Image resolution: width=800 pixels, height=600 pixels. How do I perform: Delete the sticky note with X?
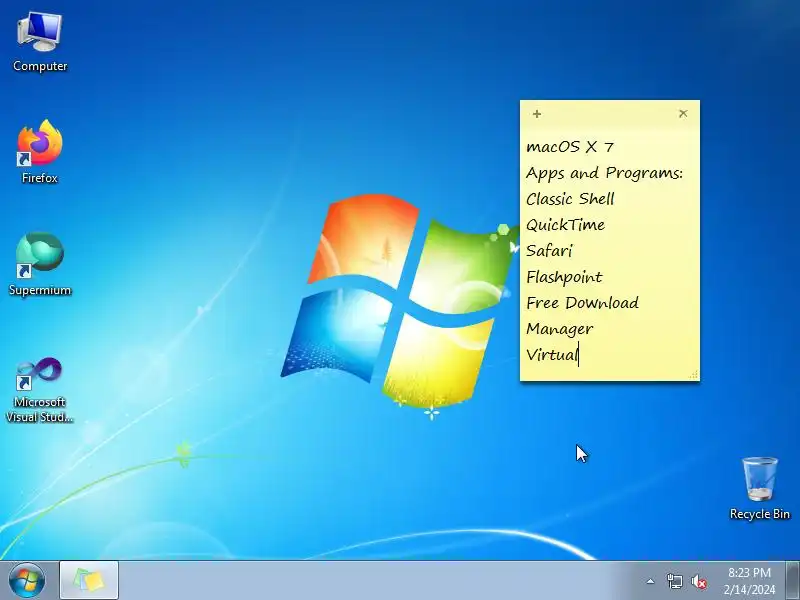click(683, 113)
